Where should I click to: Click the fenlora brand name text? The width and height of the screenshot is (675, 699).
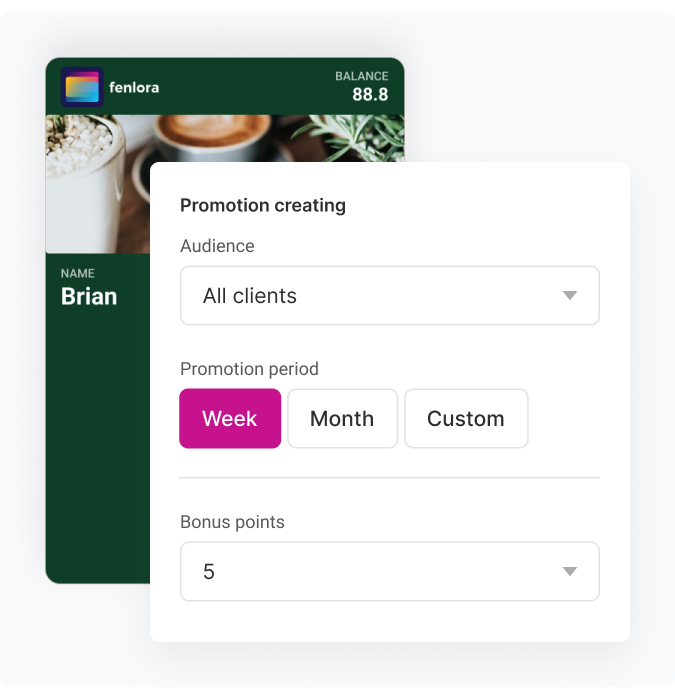(134, 87)
